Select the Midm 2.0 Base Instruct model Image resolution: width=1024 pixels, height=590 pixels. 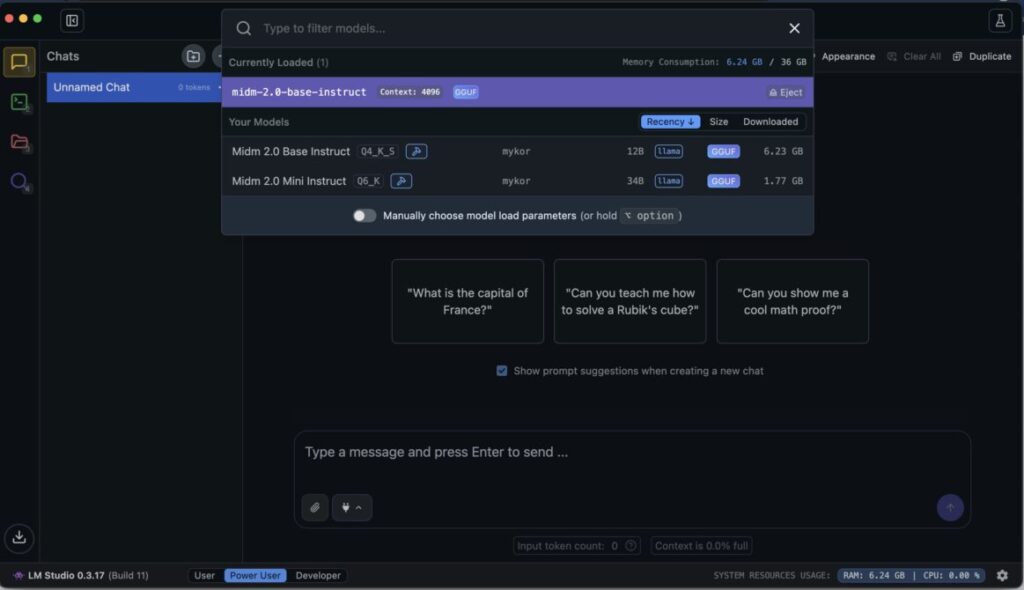click(517, 151)
